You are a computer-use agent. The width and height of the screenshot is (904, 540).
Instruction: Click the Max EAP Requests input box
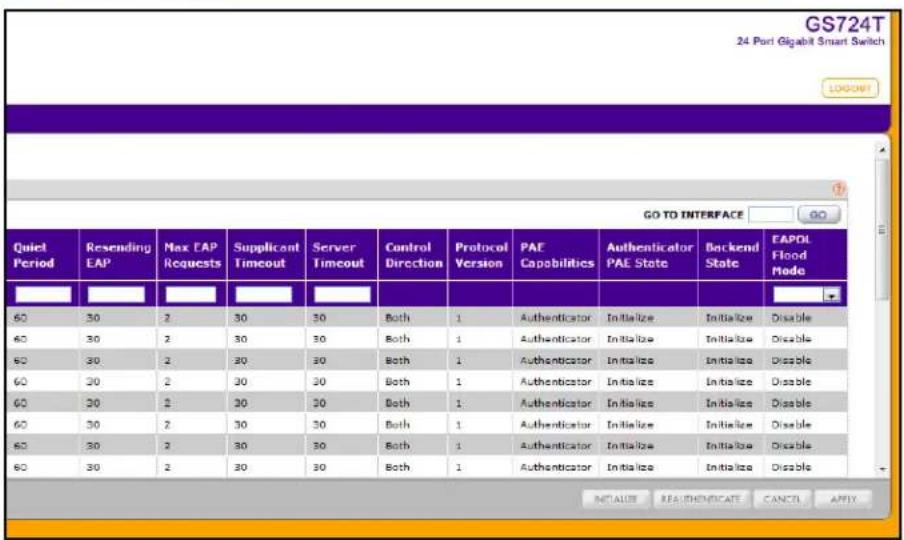(x=191, y=294)
